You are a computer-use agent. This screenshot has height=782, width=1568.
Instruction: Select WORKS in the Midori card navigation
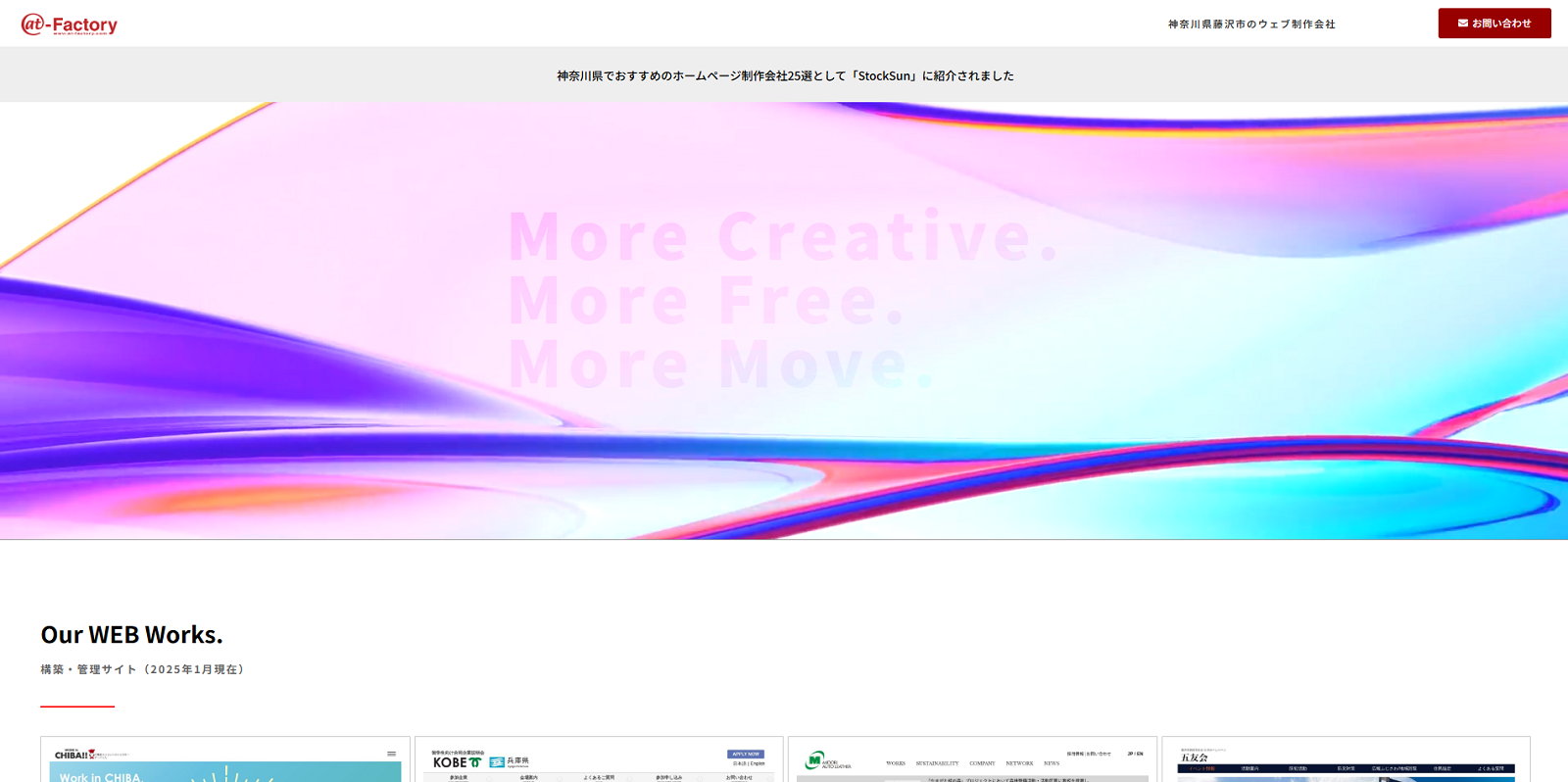(x=896, y=763)
